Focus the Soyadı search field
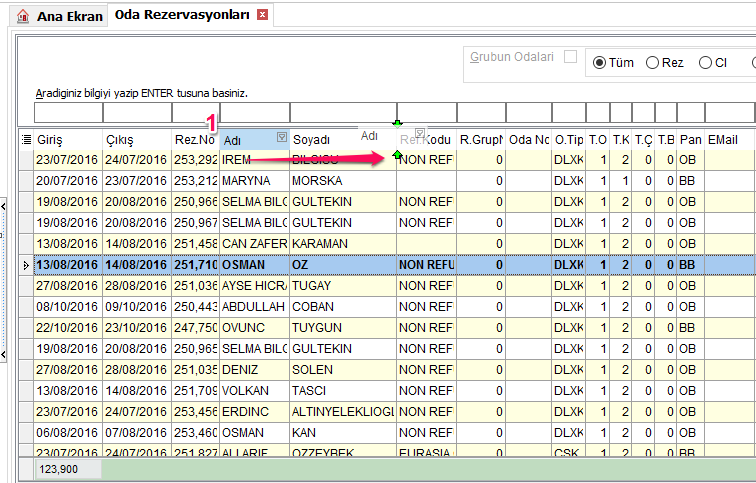756x483 pixels. (343, 113)
